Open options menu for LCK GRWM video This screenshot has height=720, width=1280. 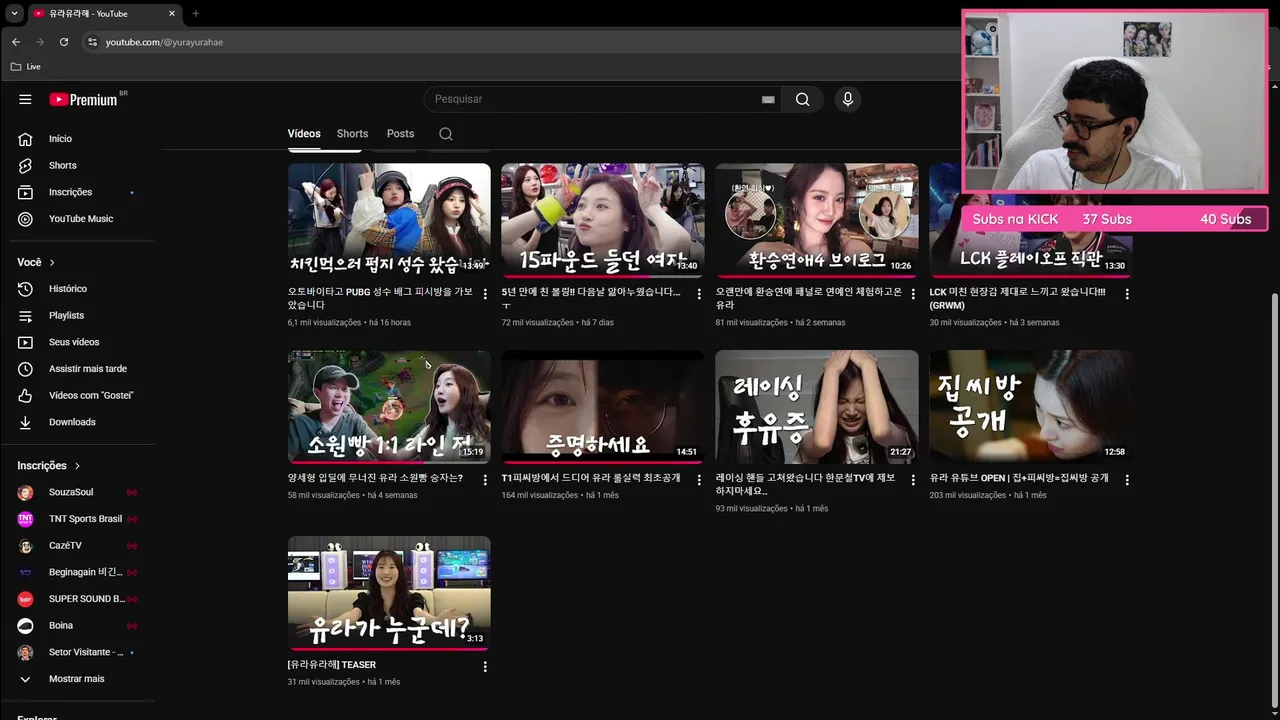click(x=1127, y=294)
